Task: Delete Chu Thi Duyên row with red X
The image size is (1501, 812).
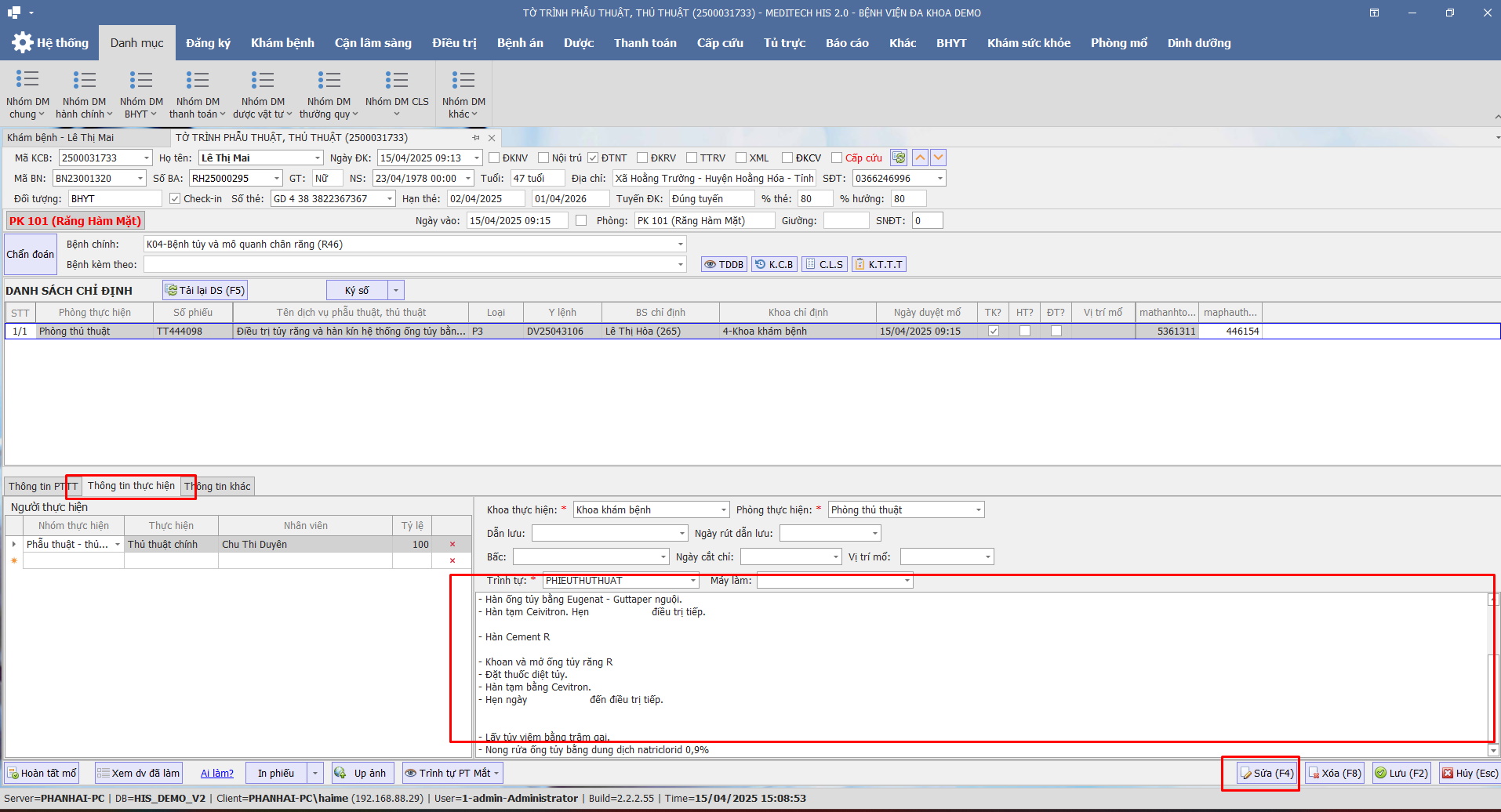Action: (x=452, y=544)
